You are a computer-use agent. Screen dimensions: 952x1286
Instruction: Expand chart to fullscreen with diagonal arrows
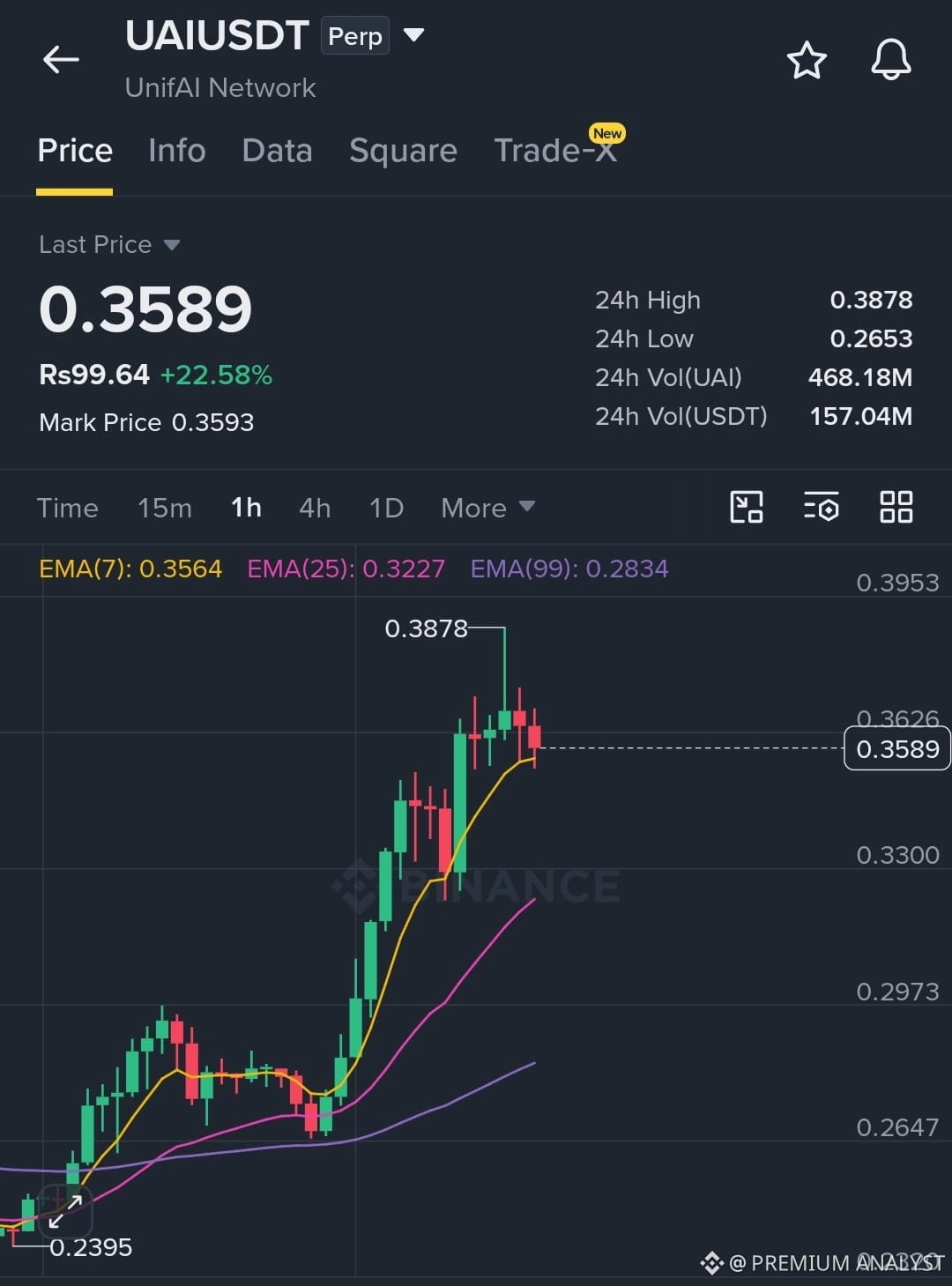coord(64,1211)
